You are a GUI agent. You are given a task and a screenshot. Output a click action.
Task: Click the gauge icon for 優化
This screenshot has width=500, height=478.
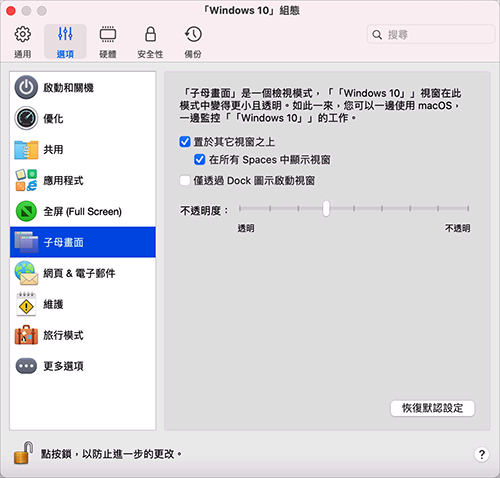click(x=26, y=118)
